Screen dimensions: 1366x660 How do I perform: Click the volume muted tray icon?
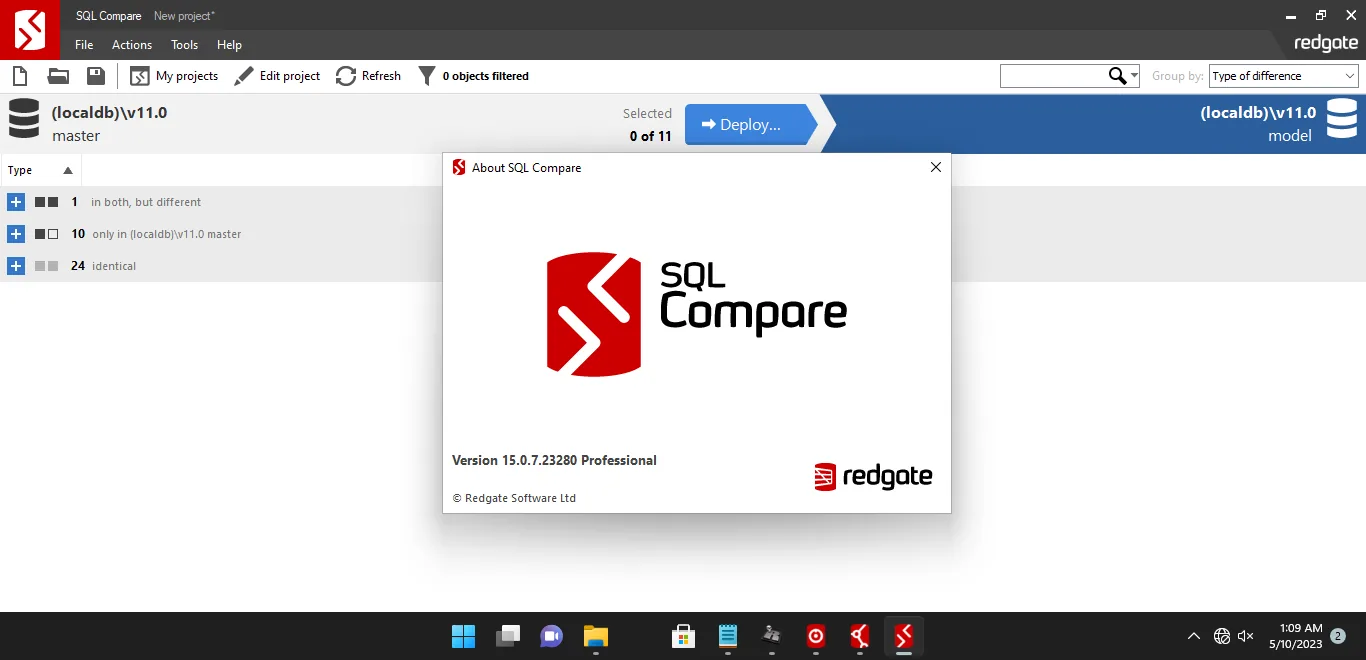coord(1246,636)
